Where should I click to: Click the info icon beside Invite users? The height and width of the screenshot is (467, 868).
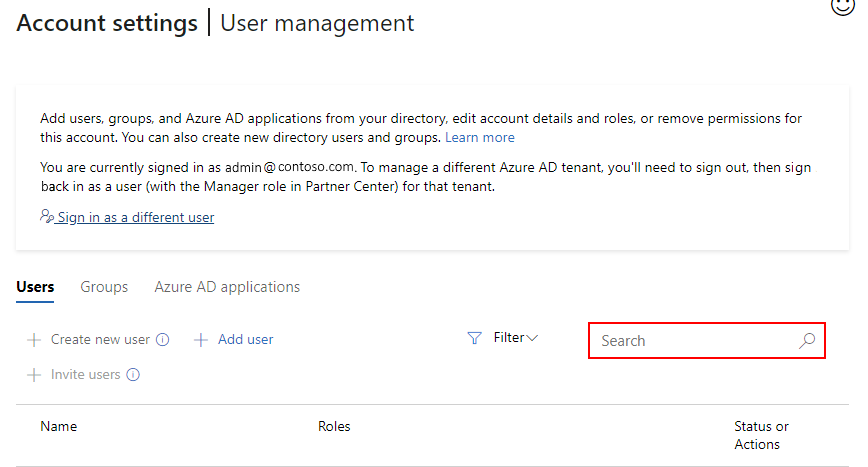(133, 375)
